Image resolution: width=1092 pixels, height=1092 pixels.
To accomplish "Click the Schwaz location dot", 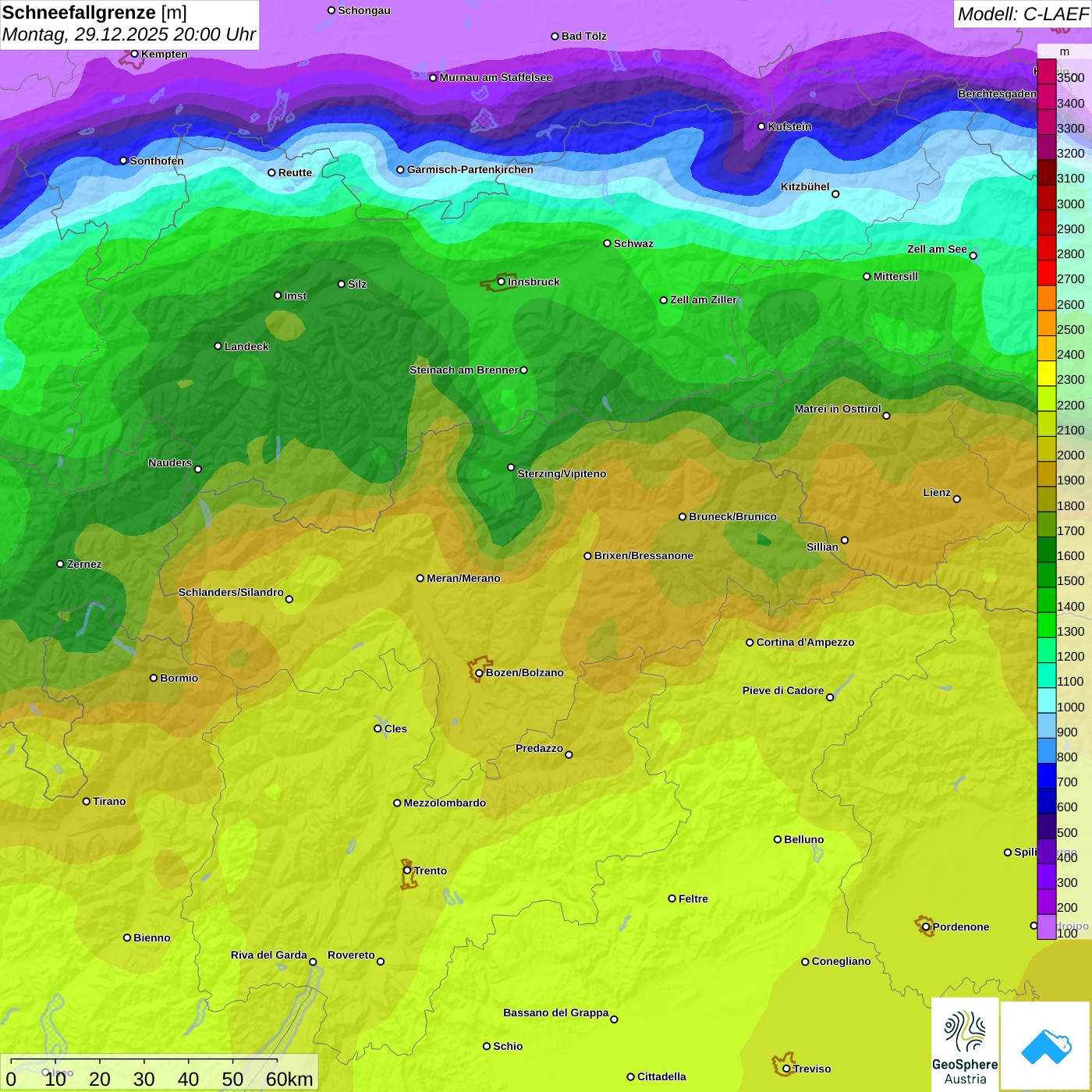I will (607, 243).
